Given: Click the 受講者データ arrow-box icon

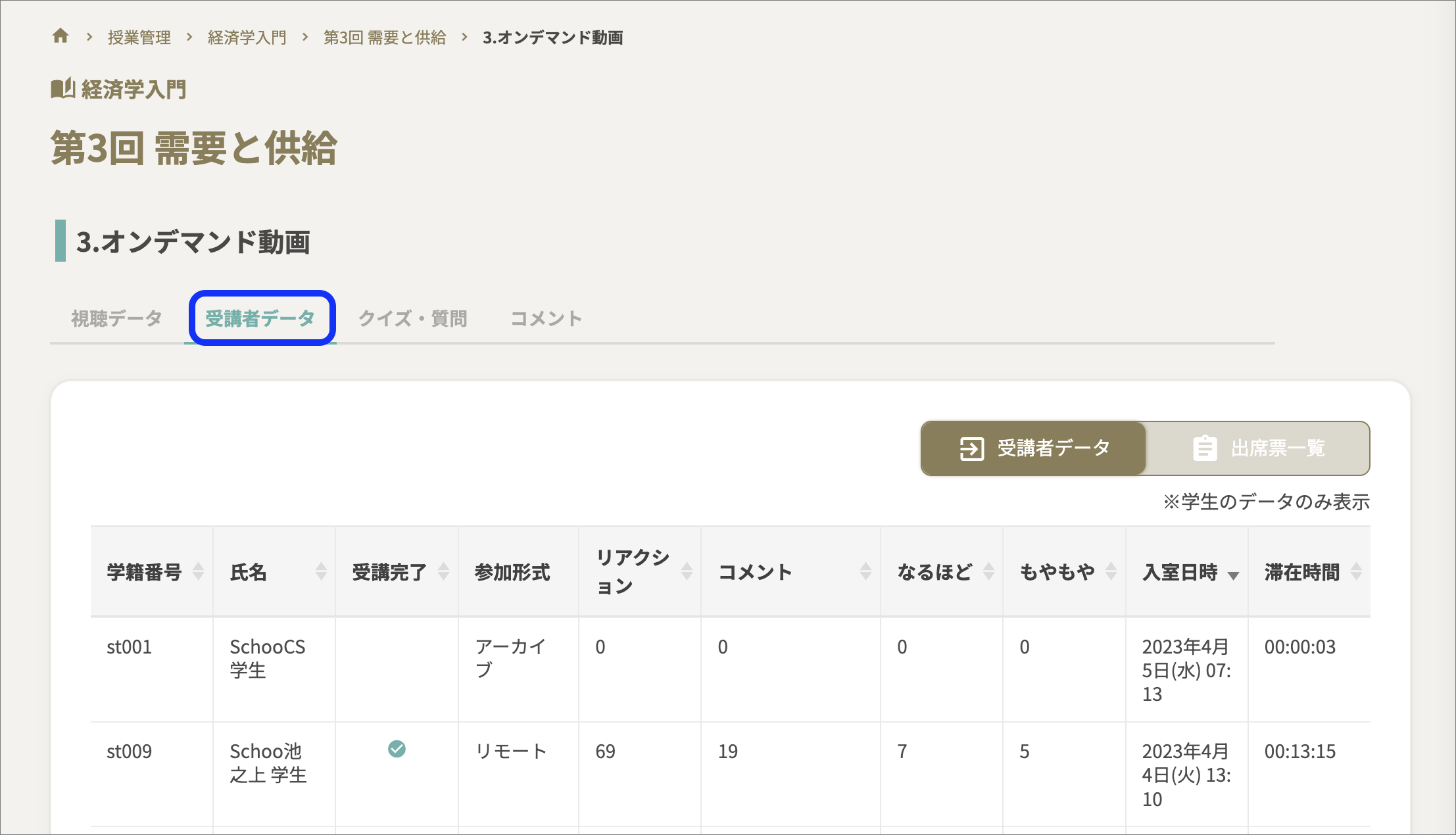Looking at the screenshot, I should pyautogui.click(x=972, y=448).
